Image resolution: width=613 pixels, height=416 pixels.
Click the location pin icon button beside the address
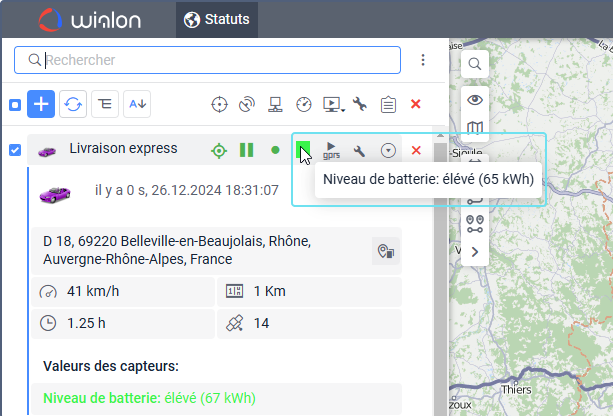386,251
